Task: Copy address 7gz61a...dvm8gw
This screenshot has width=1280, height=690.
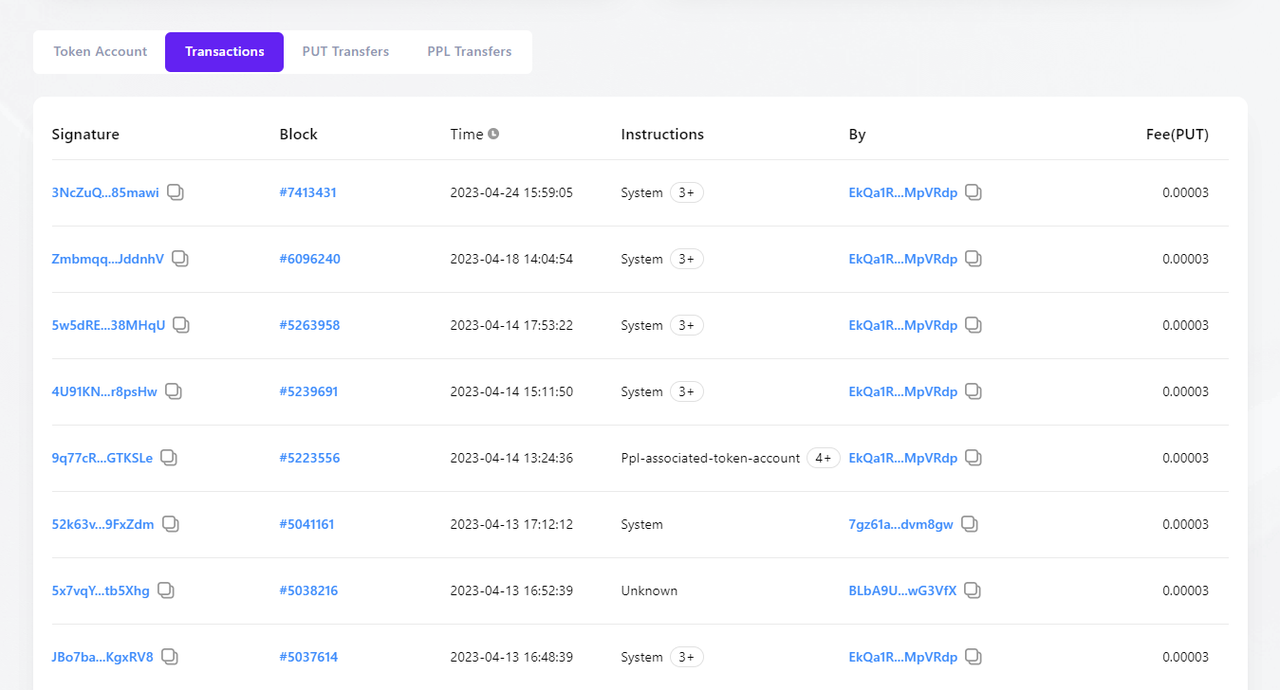Action: click(x=969, y=524)
